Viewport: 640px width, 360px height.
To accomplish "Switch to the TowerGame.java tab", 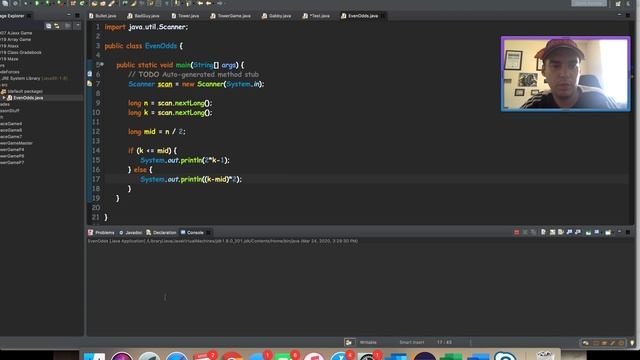I will click(x=231, y=16).
